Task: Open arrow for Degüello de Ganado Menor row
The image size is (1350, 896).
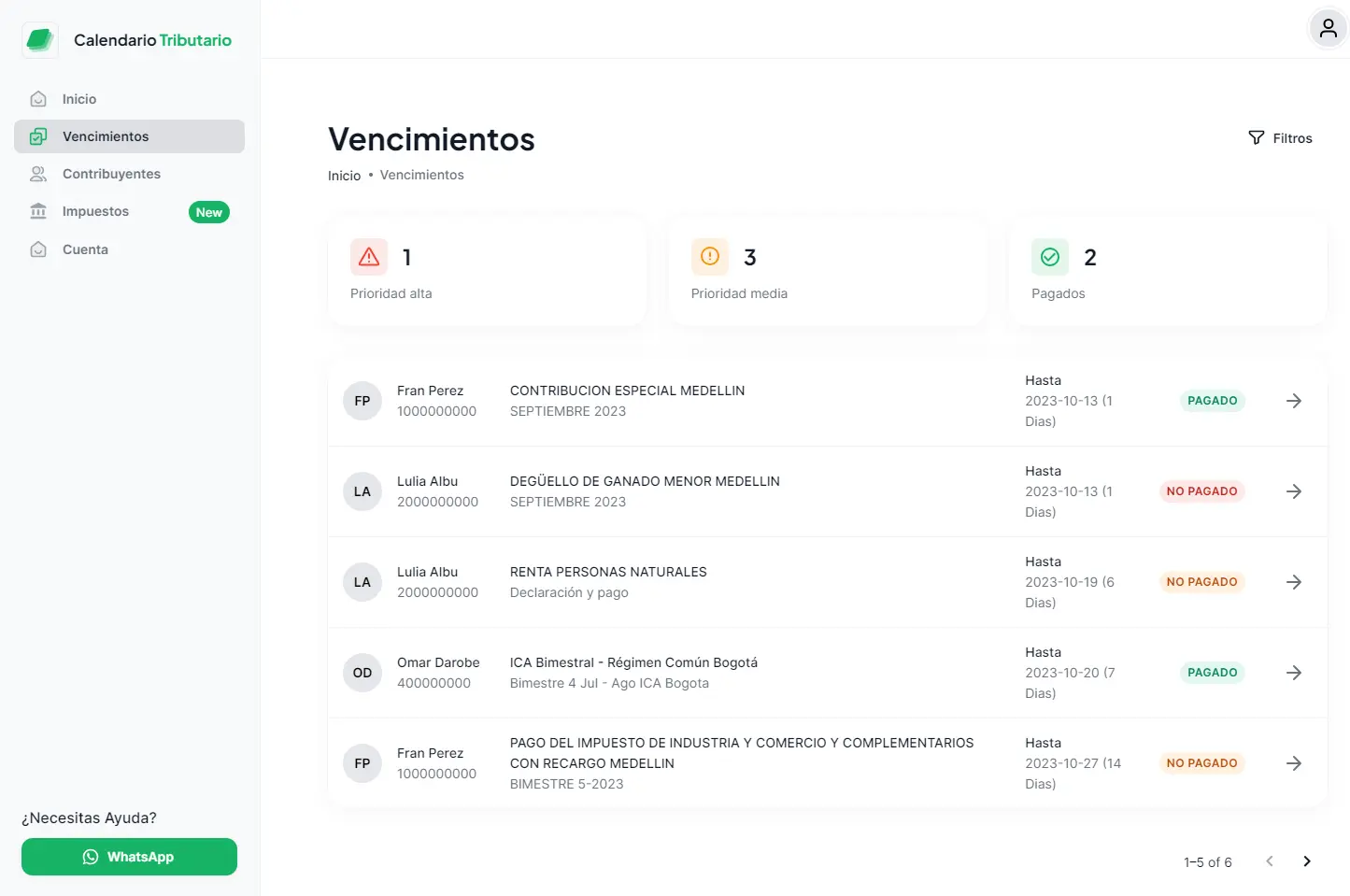Action: click(x=1294, y=491)
